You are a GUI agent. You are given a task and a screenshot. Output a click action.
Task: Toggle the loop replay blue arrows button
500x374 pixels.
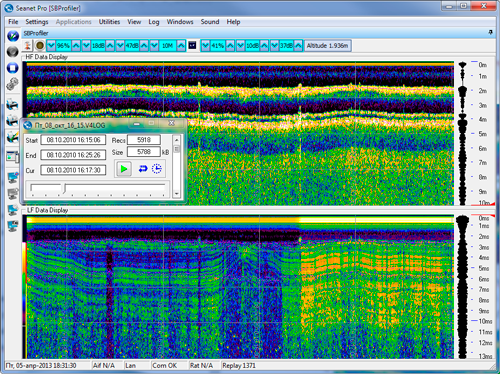pos(143,169)
